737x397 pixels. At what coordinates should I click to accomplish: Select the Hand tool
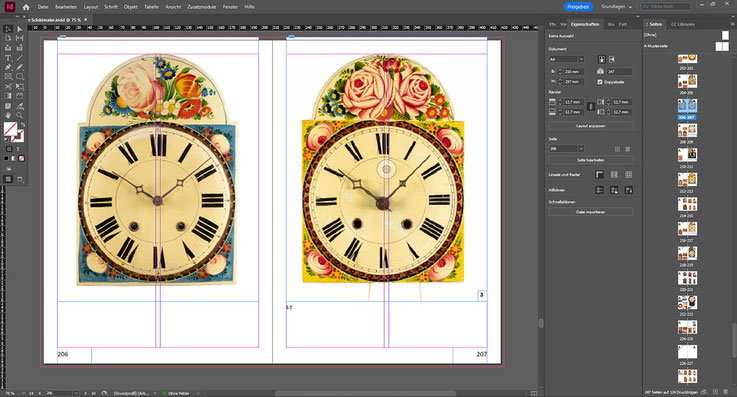pos(8,115)
